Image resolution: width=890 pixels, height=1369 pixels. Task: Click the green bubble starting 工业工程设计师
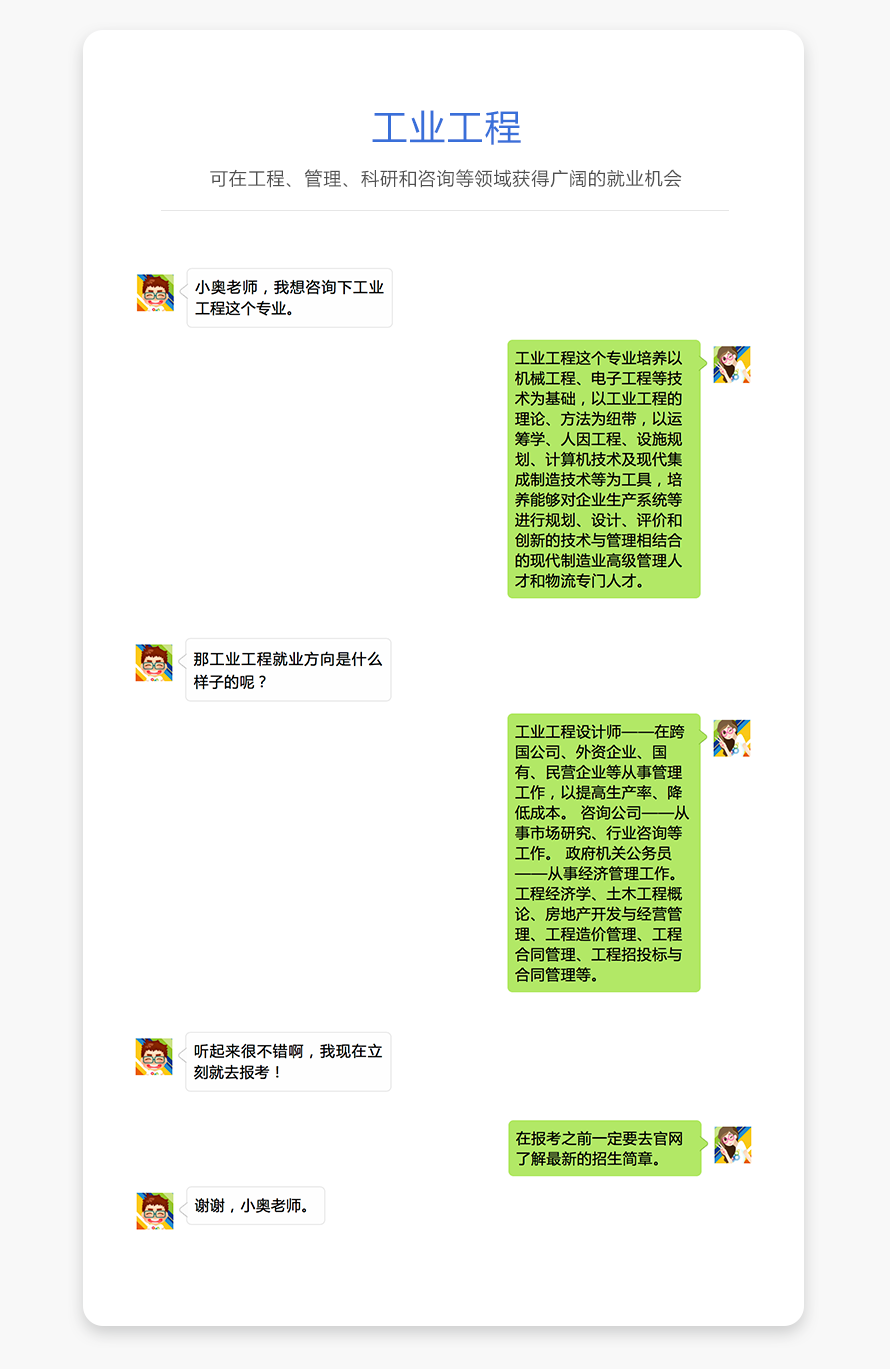click(x=604, y=853)
